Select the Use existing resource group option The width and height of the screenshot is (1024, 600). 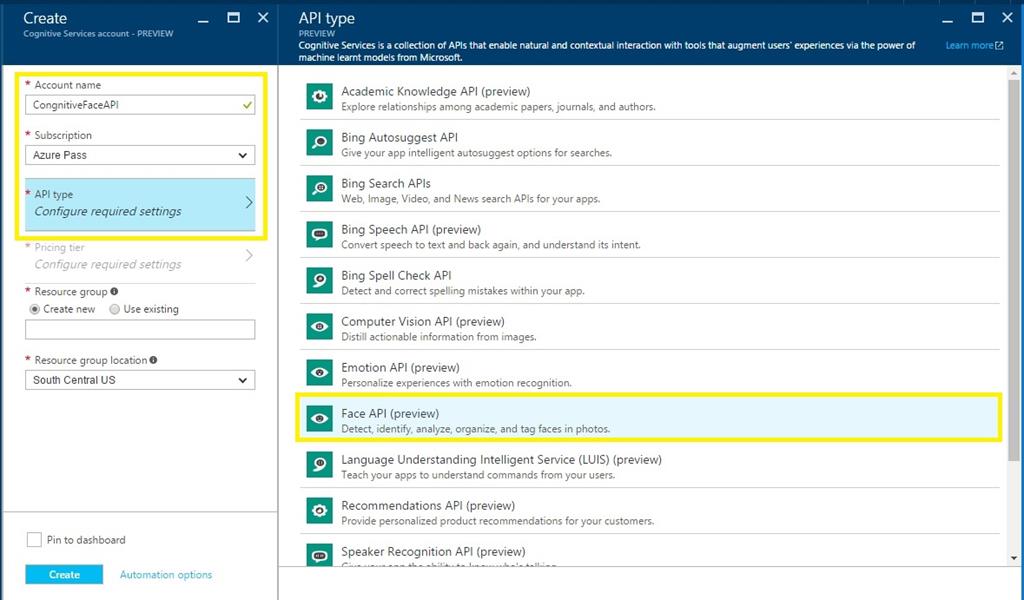tap(114, 310)
